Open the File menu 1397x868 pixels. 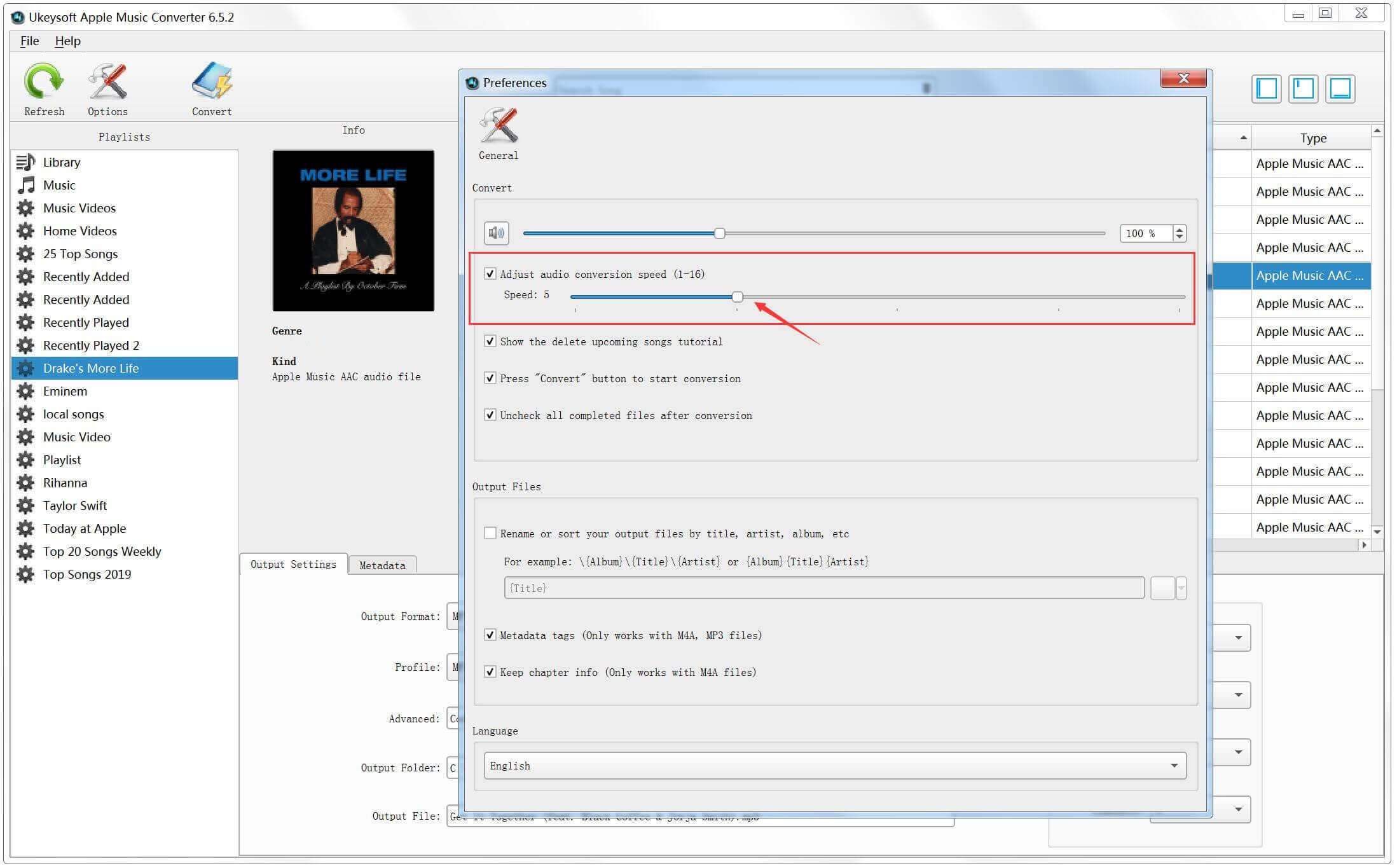coord(29,40)
